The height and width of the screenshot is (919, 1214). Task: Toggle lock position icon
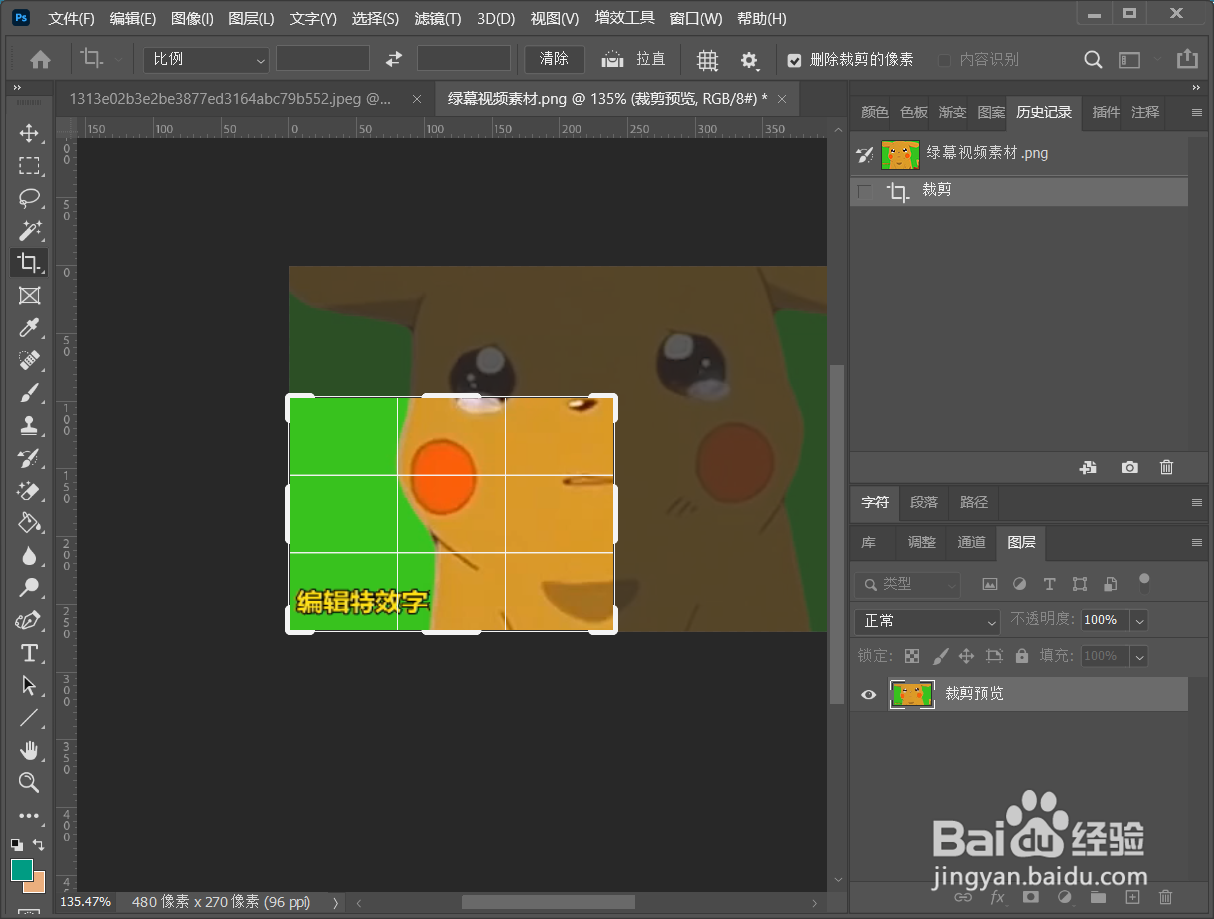[966, 656]
